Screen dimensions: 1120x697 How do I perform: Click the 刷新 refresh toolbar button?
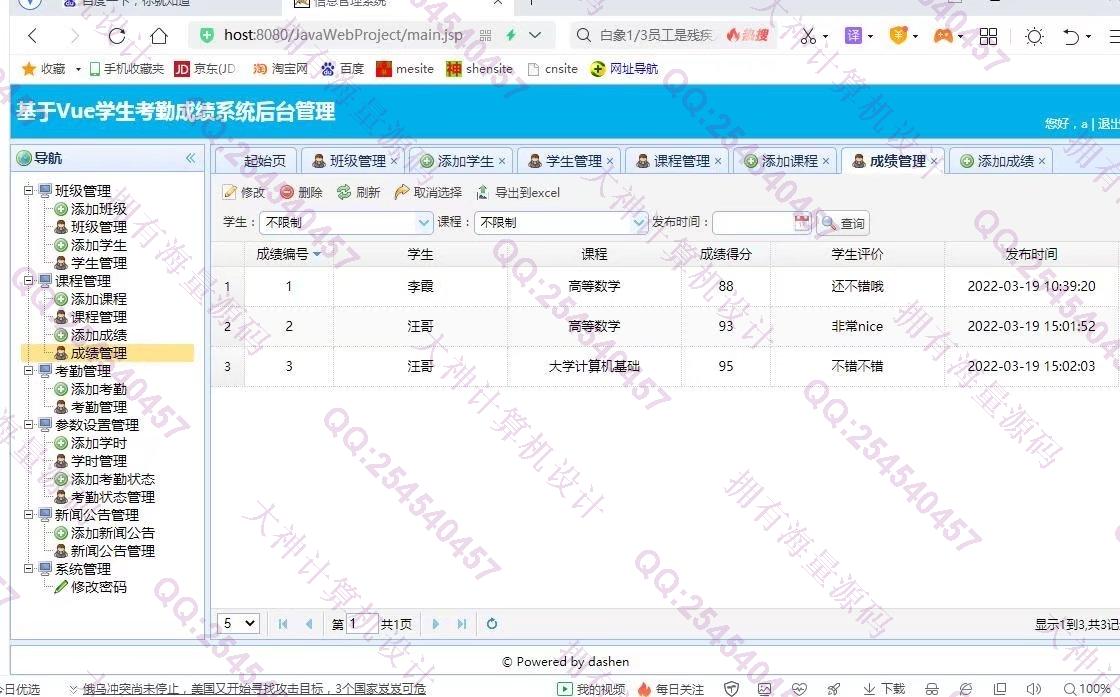click(x=359, y=192)
